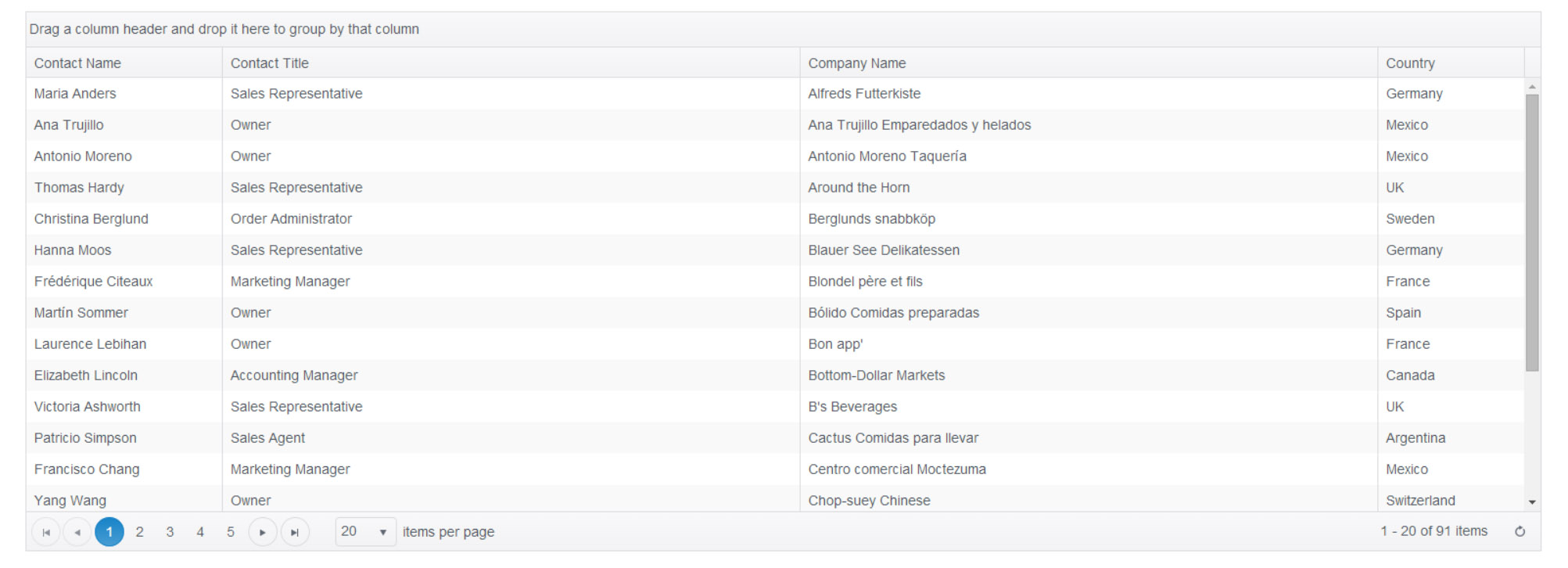The image size is (1568, 568).
Task: Go to page 3
Action: pyautogui.click(x=170, y=532)
